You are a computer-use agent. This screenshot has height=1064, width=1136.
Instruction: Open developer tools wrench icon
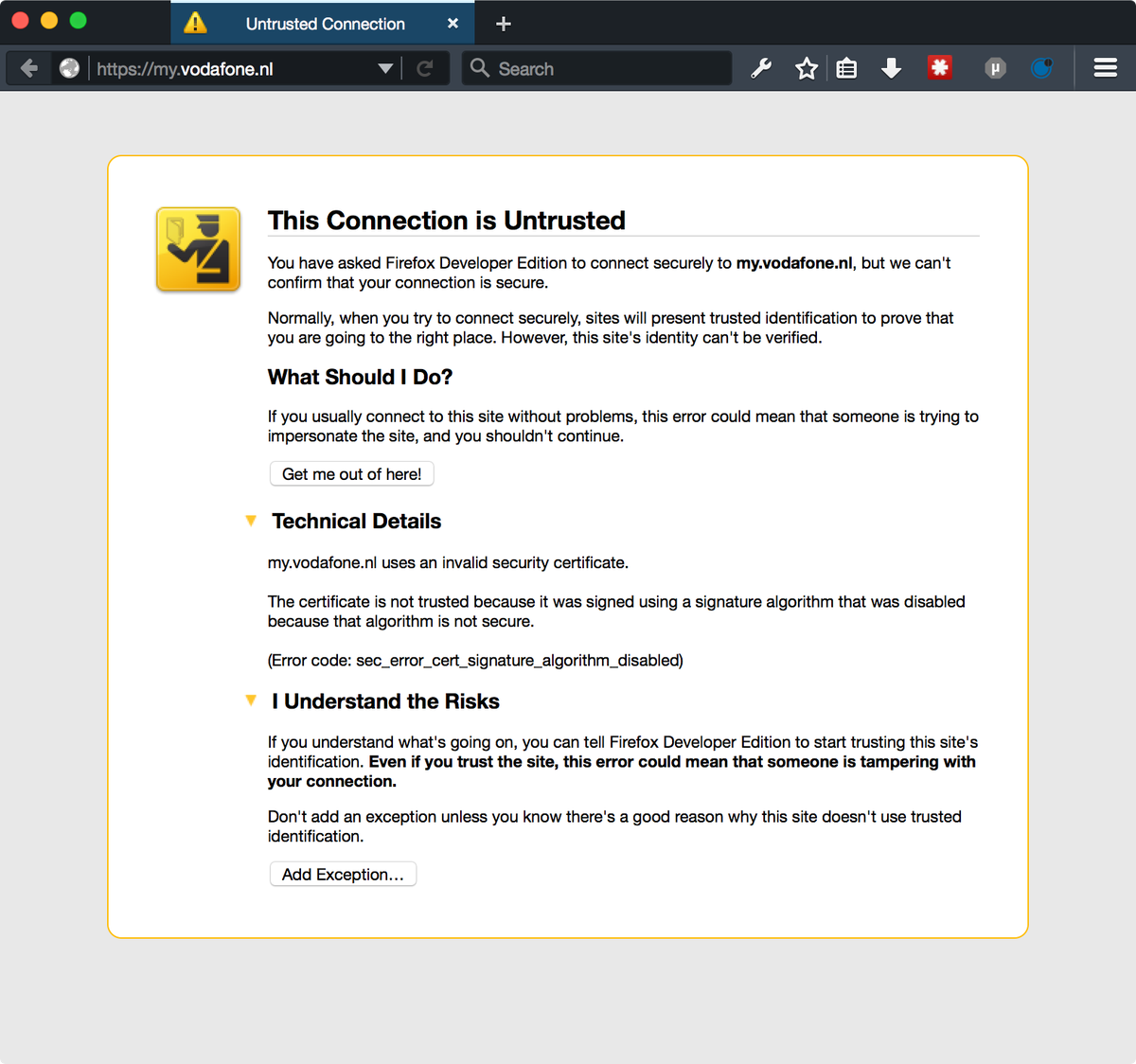tap(761, 68)
